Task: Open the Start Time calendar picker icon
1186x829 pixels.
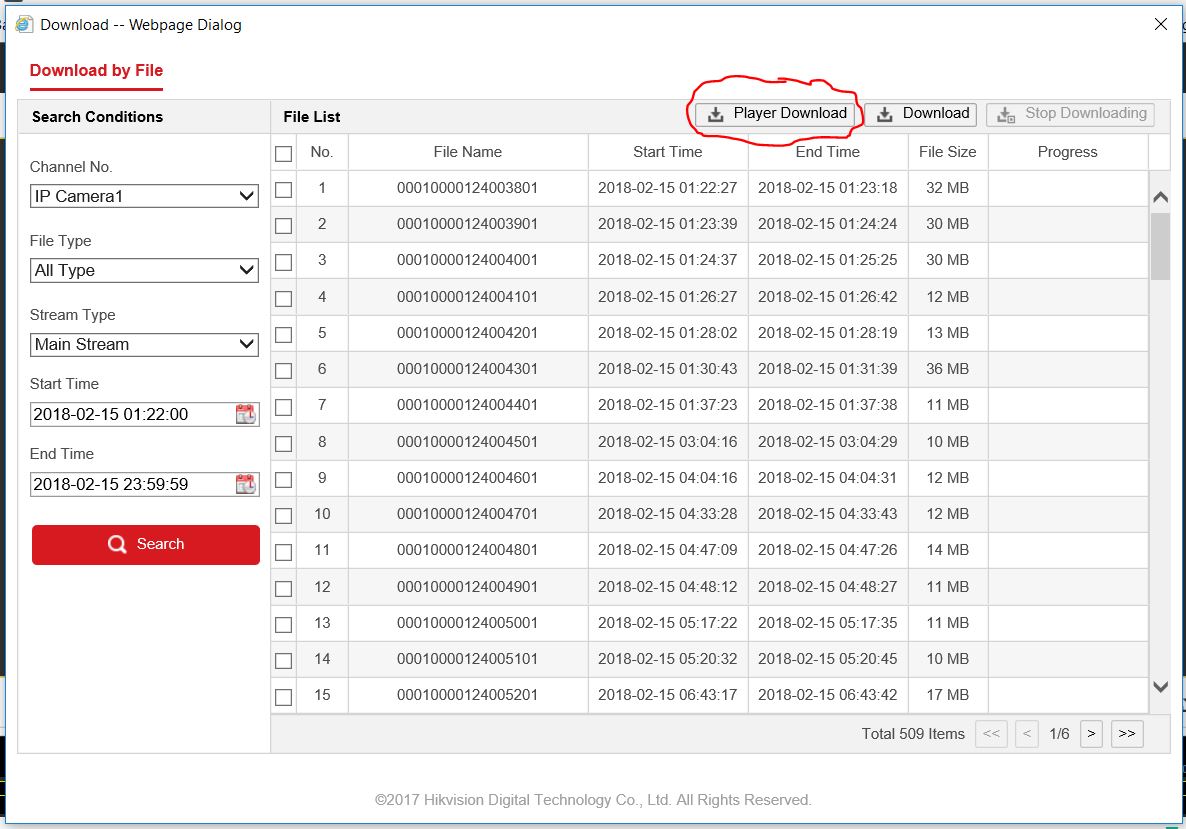Action: (245, 414)
